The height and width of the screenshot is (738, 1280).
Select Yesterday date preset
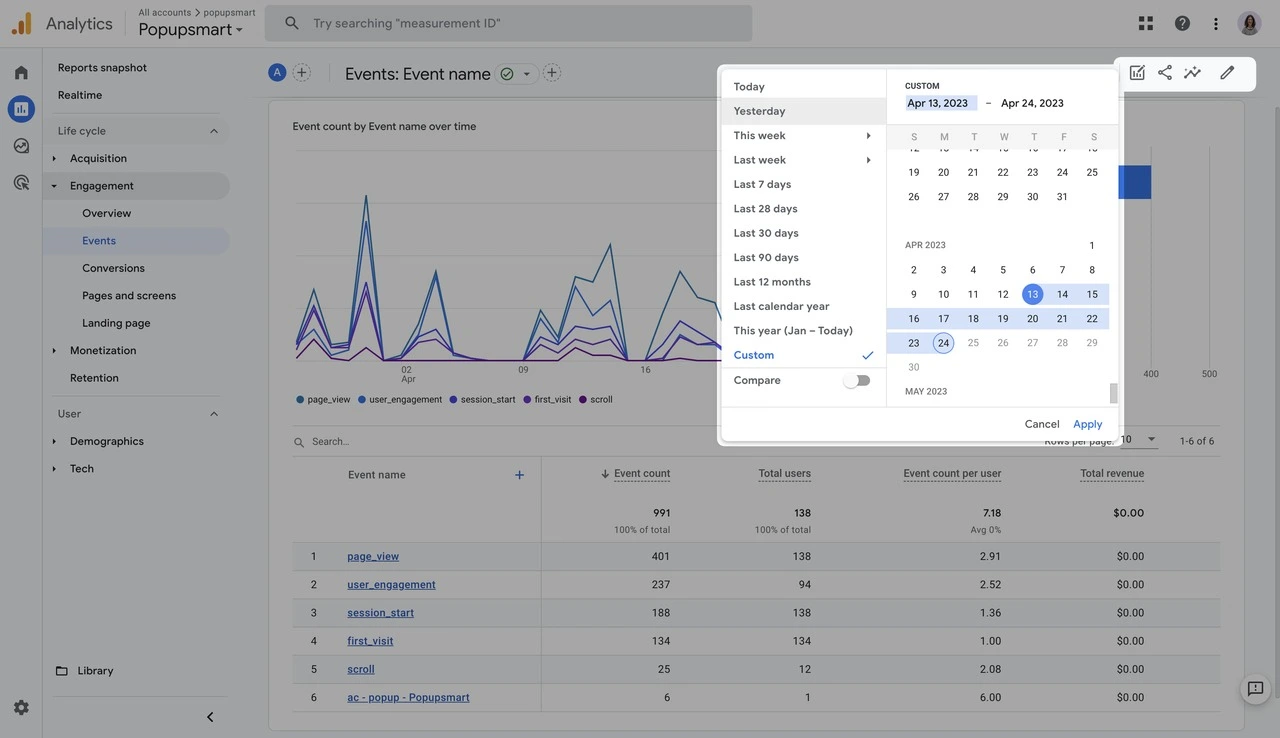803,111
